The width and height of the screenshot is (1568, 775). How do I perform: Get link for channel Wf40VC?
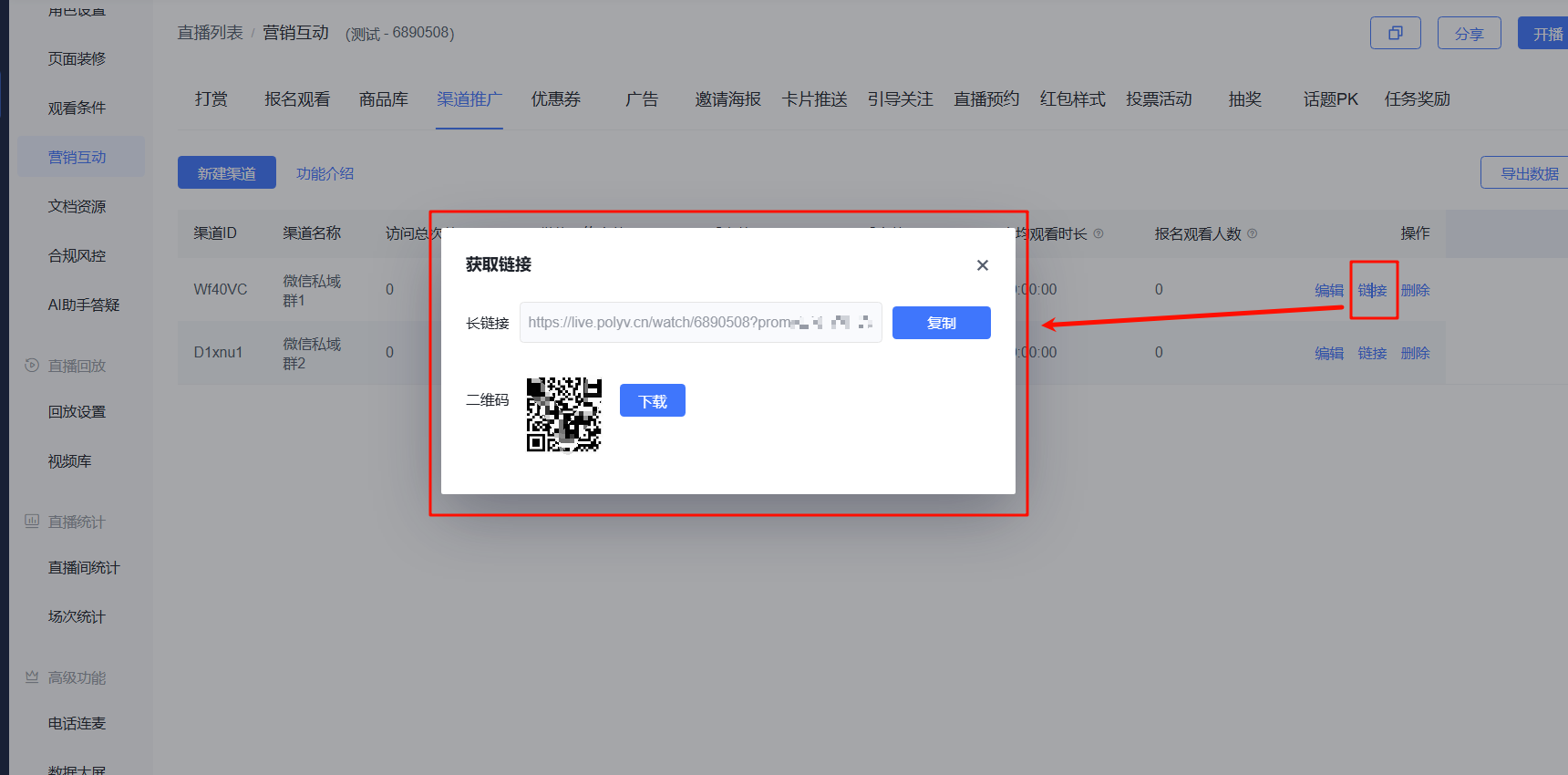point(1372,290)
